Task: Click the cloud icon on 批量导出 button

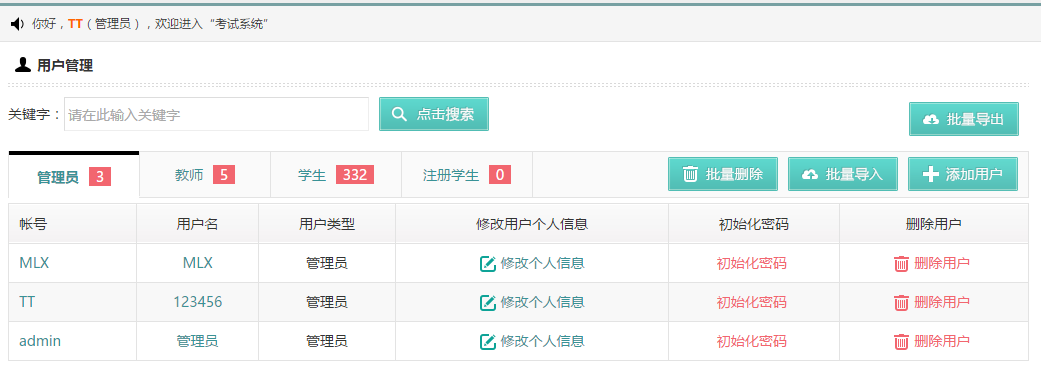Action: coord(931,120)
